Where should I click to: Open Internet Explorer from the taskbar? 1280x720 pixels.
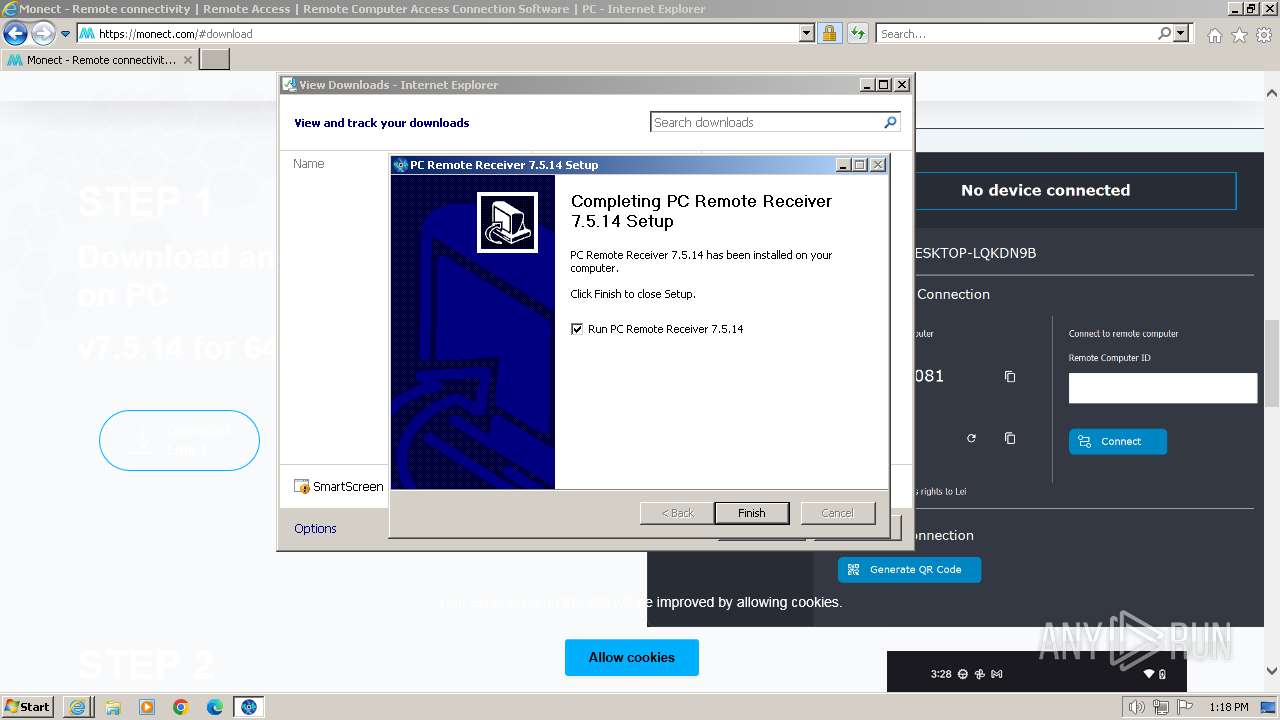78,707
